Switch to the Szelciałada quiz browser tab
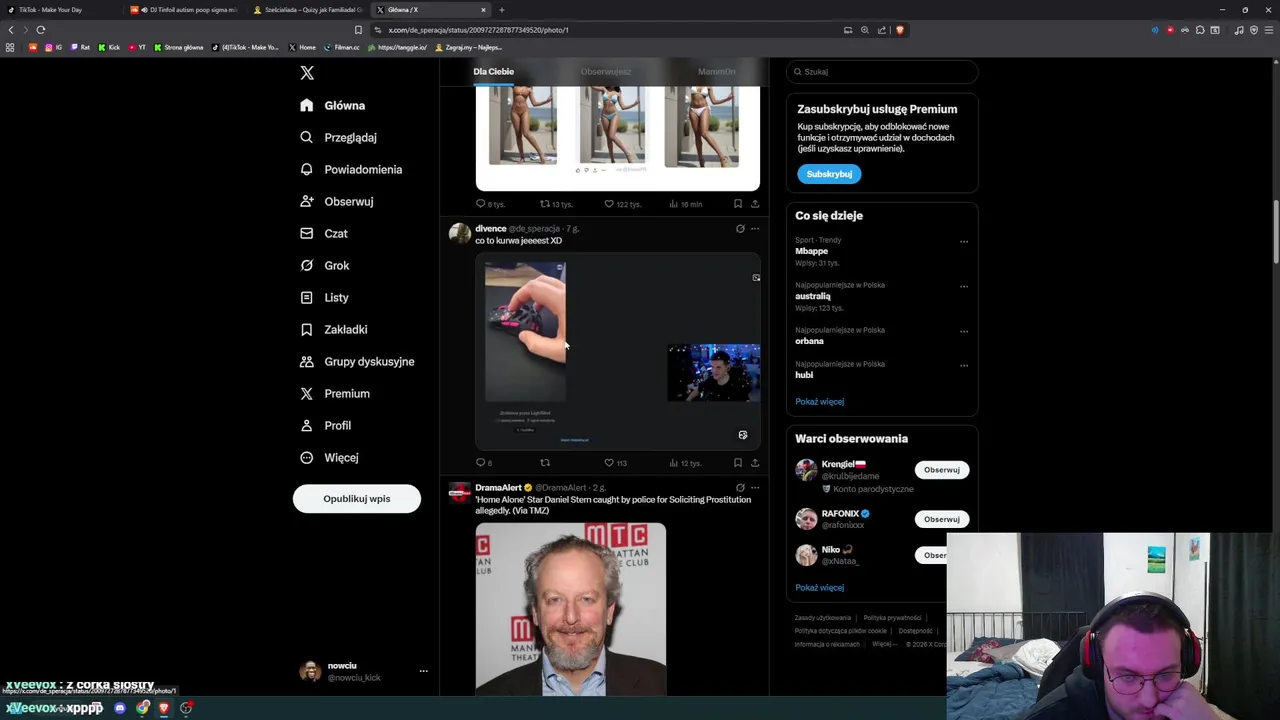Screen dimensions: 1280x720 (308, 10)
